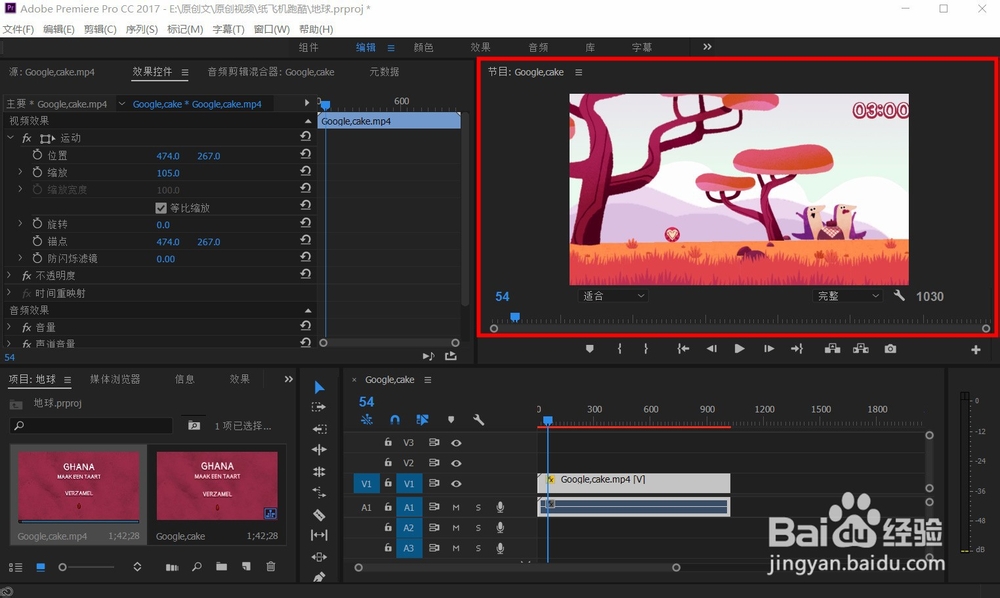Screen dimensions: 1000x598
Task: Select the Slide tool
Action: click(319, 557)
